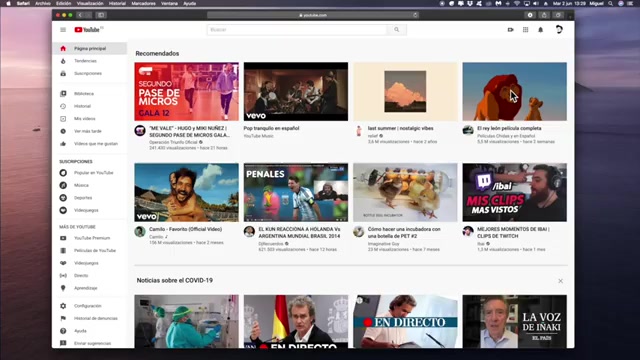Toggle Safari sidebar button
This screenshot has width=640, height=360.
click(x=101, y=15)
